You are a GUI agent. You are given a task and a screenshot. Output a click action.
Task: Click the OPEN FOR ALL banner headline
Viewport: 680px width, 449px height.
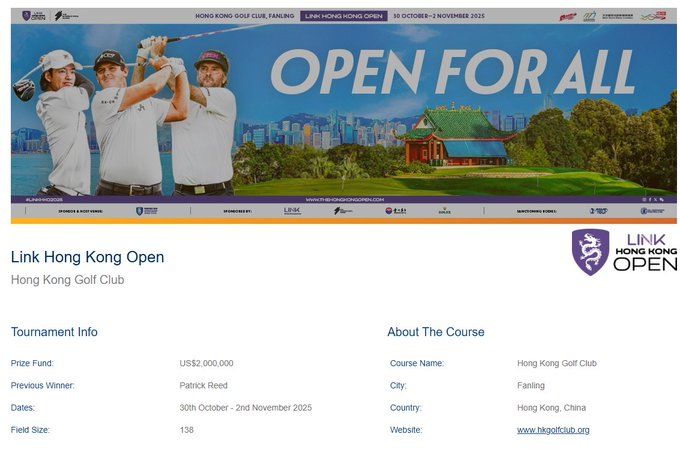[x=453, y=72]
